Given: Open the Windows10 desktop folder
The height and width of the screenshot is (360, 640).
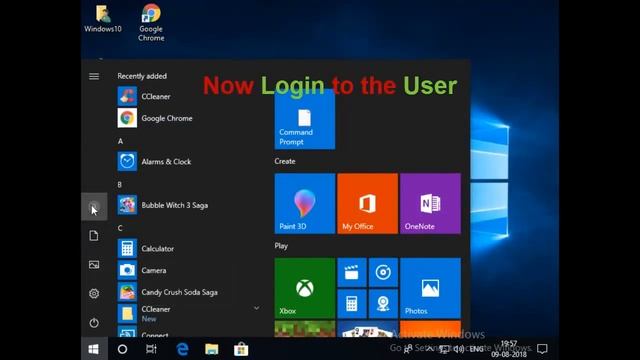Looking at the screenshot, I should [x=103, y=18].
